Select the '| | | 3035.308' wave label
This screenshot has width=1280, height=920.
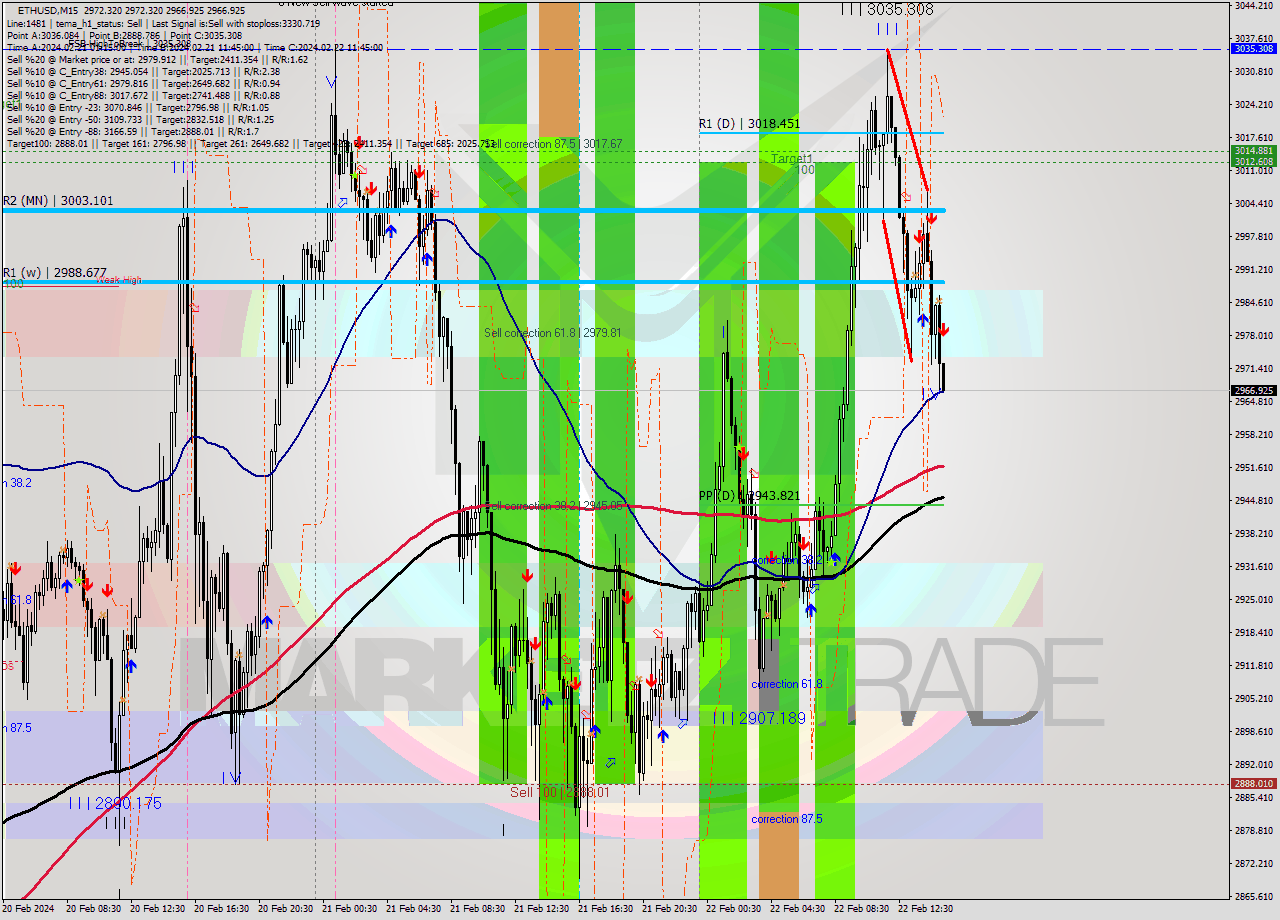(x=887, y=9)
